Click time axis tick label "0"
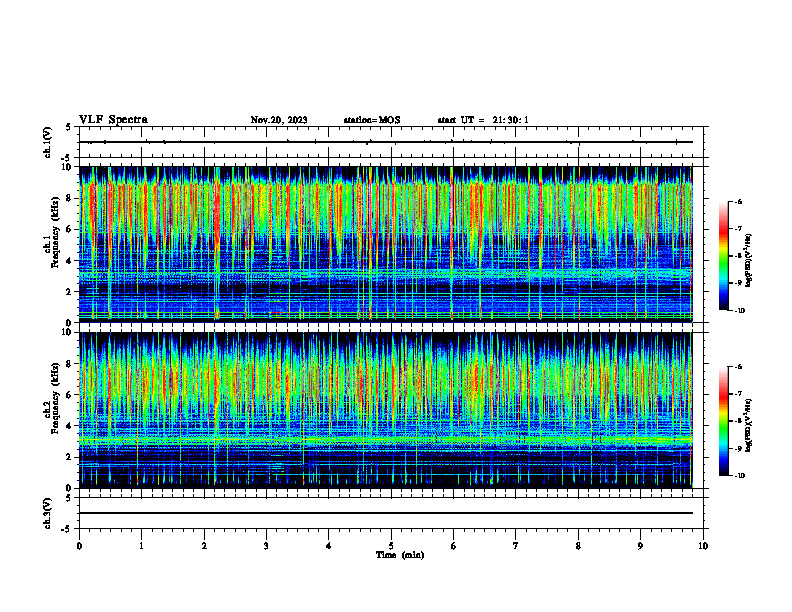 [79, 546]
